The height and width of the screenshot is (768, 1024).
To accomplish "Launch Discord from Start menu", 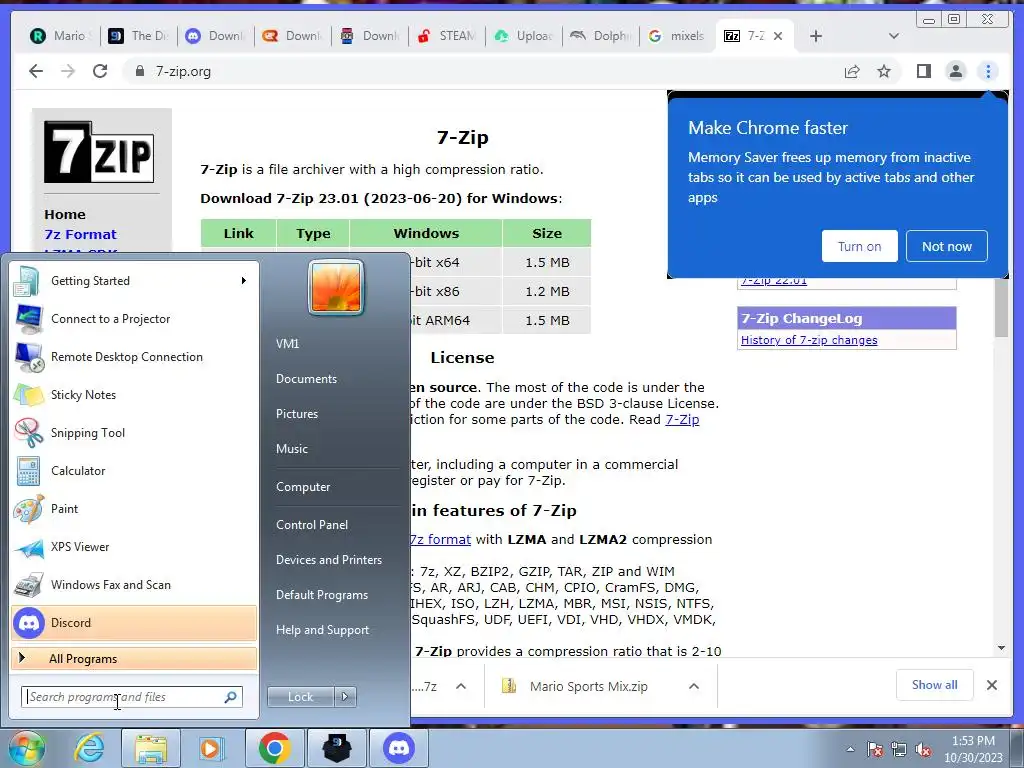I will tap(134, 622).
